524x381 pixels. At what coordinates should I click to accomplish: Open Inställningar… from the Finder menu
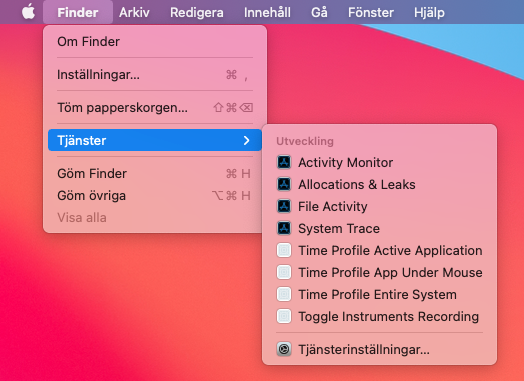pyautogui.click(x=155, y=75)
